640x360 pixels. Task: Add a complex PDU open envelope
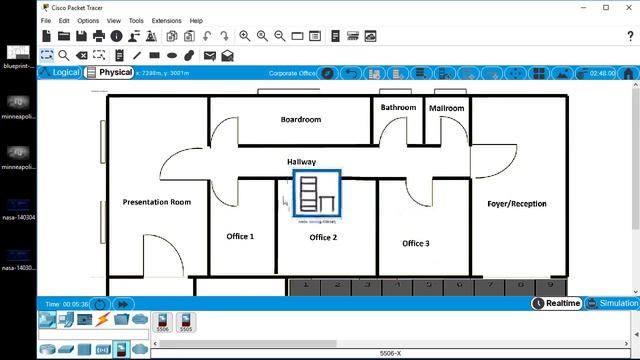coord(227,56)
